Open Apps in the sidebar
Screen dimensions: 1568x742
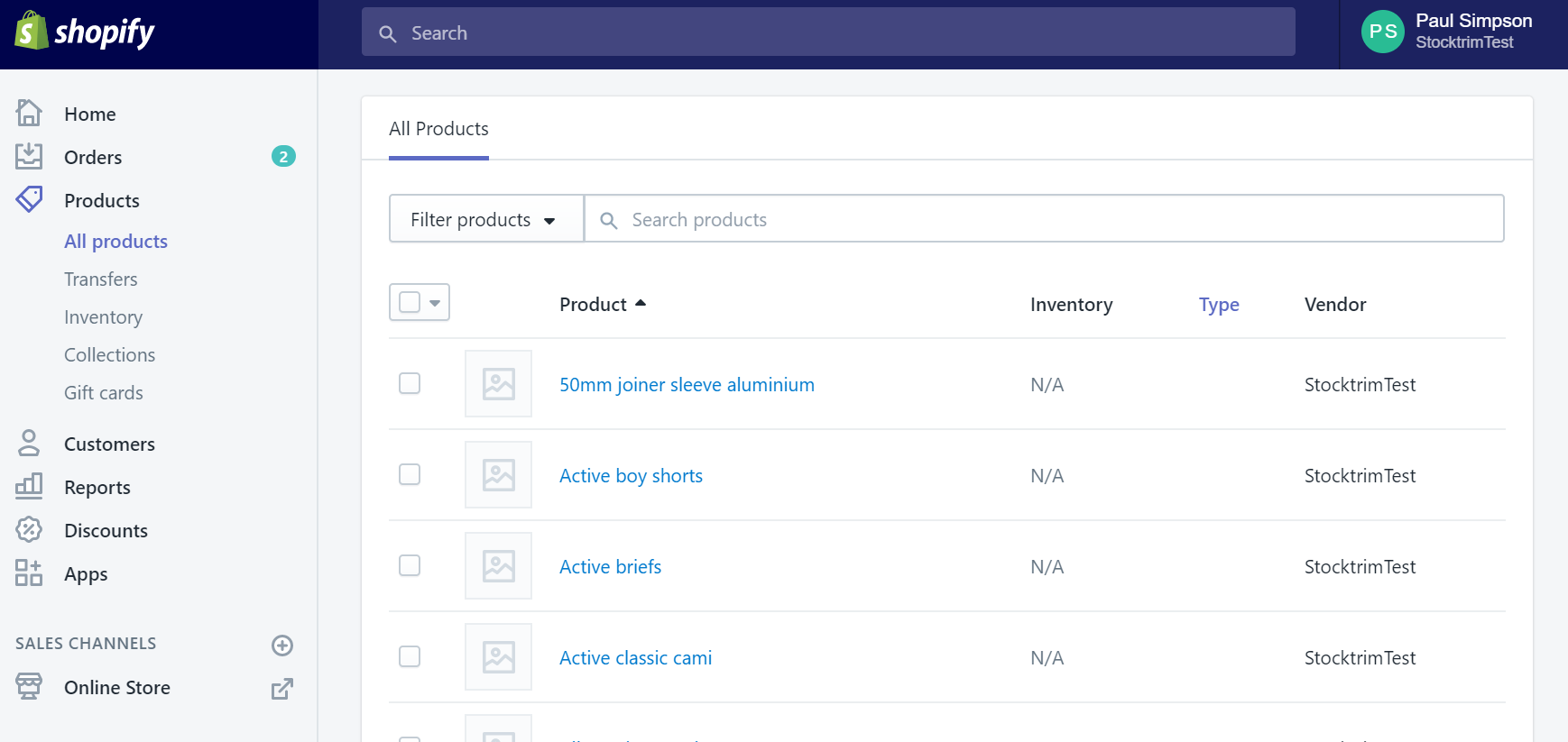(x=86, y=574)
